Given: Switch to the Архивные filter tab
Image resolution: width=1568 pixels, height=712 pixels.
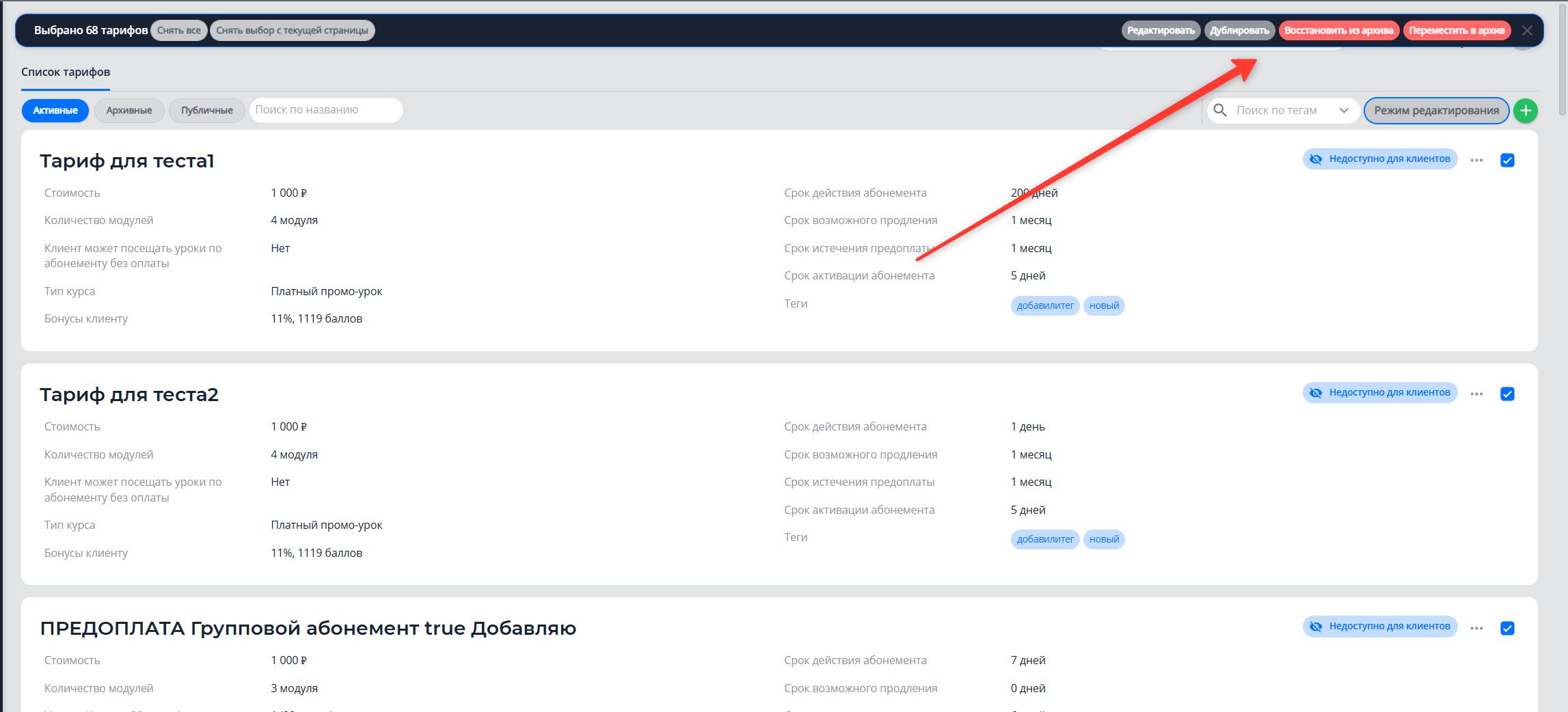Looking at the screenshot, I should click(129, 111).
